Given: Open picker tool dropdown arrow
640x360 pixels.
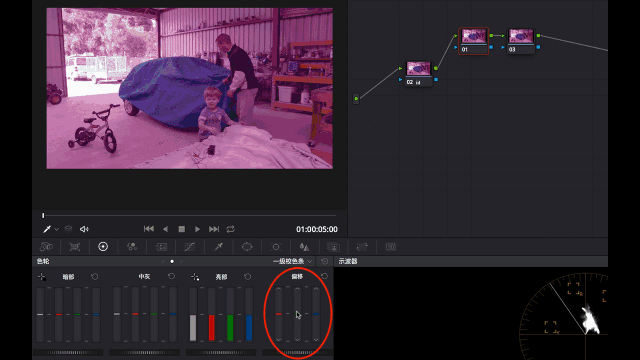Looking at the screenshot, I should 57,229.
